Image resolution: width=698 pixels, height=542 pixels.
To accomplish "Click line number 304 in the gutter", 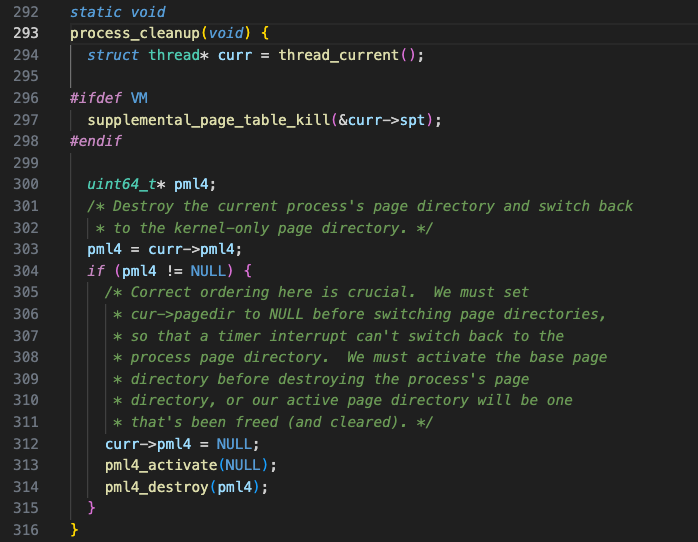I will 26,271.
